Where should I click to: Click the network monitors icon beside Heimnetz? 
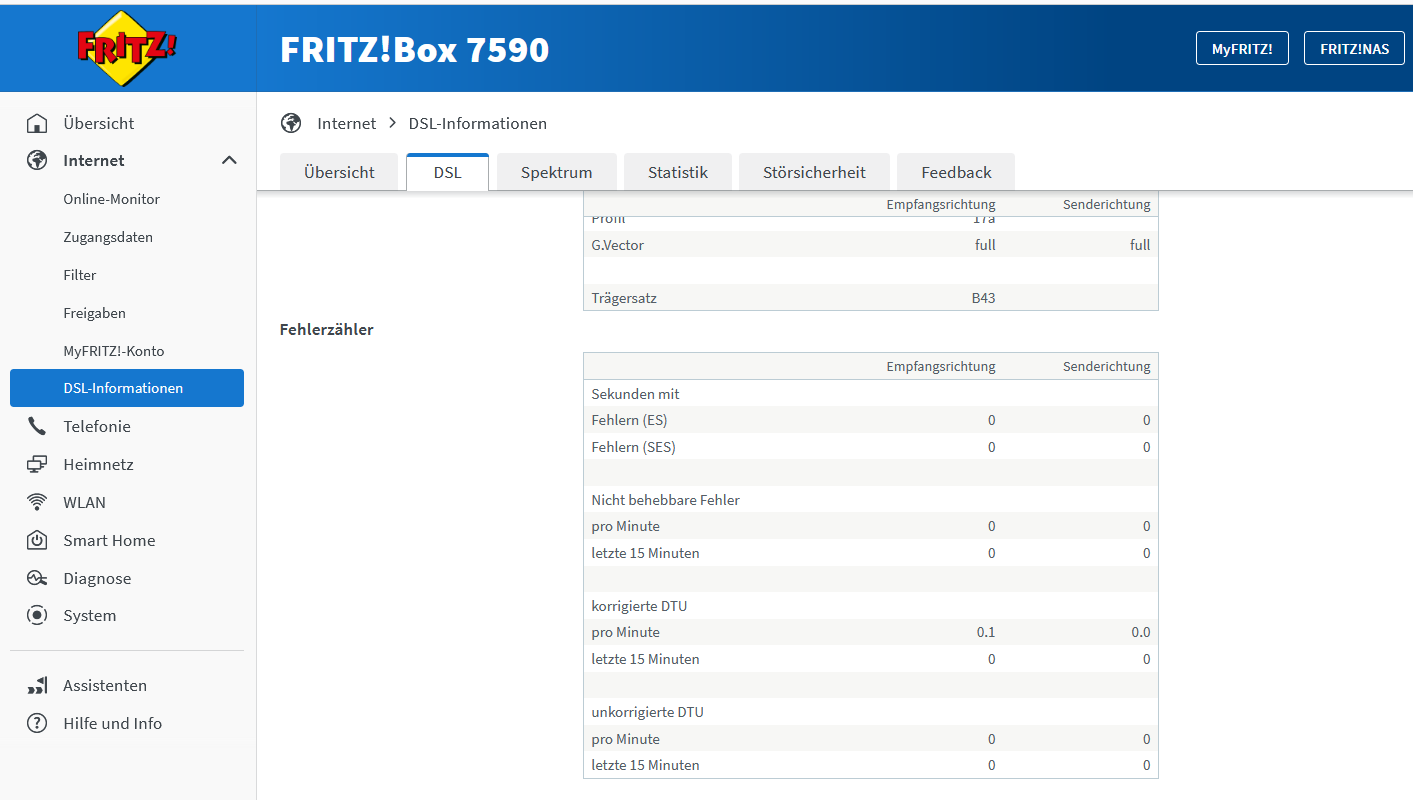(37, 464)
